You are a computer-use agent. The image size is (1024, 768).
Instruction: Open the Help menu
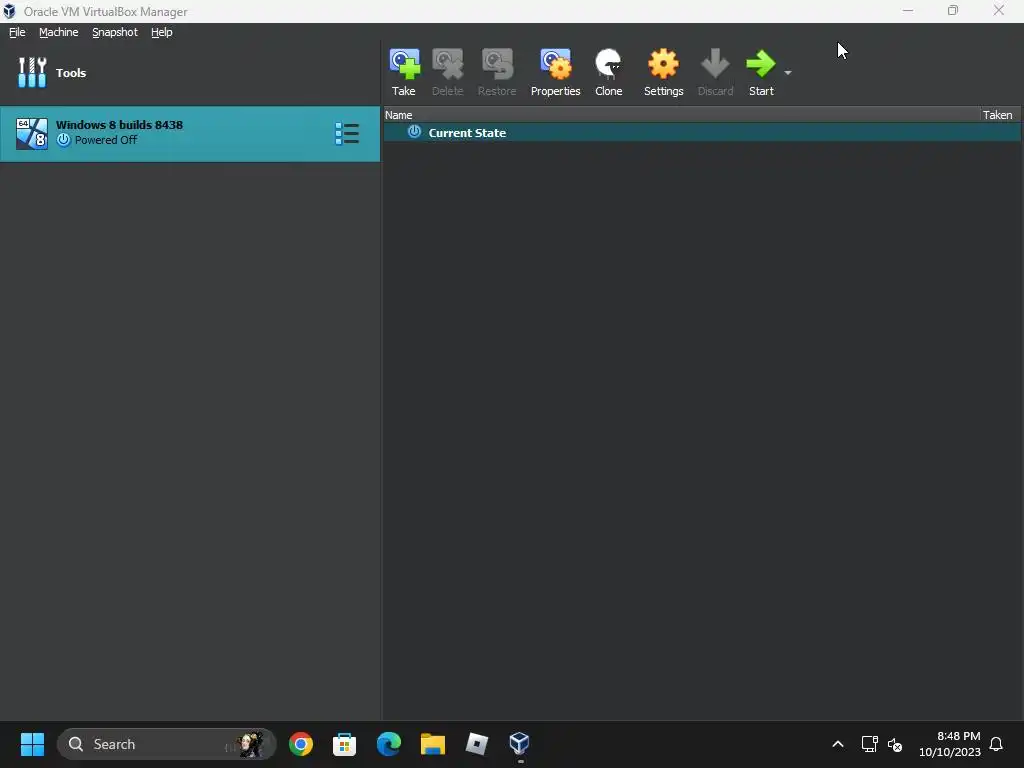[x=161, y=32]
